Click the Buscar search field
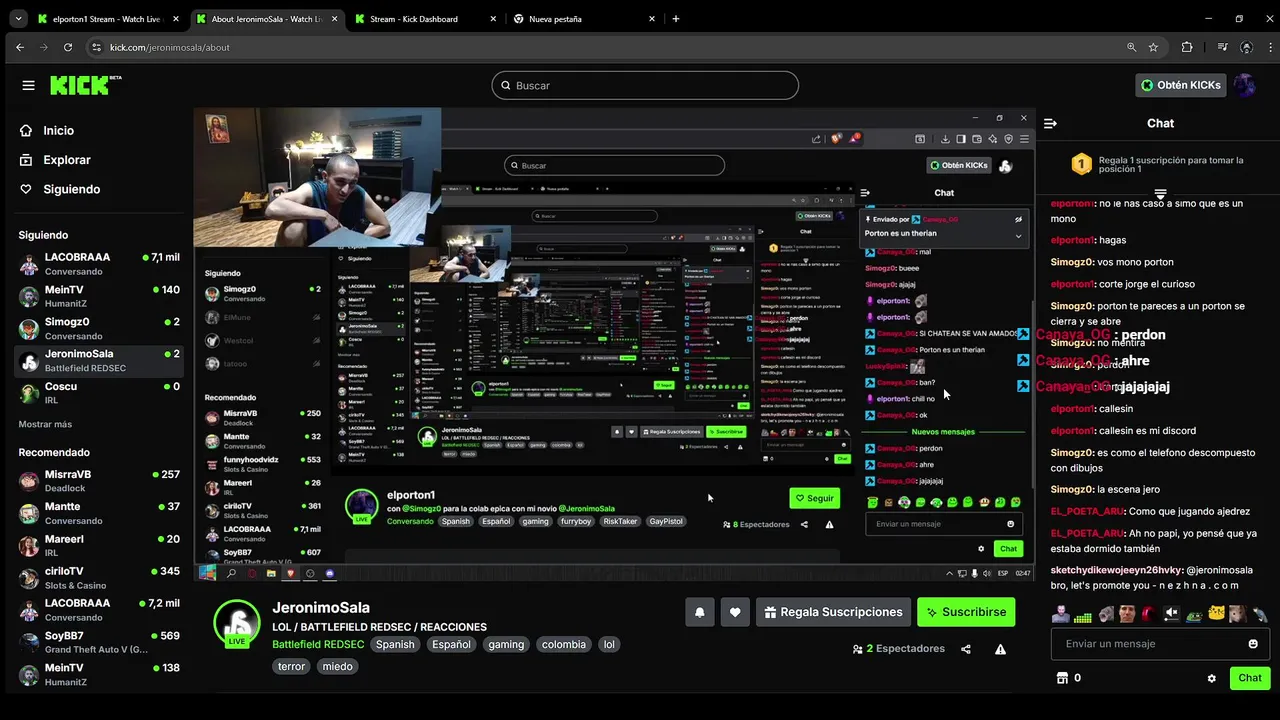This screenshot has width=1280, height=720. coord(645,85)
